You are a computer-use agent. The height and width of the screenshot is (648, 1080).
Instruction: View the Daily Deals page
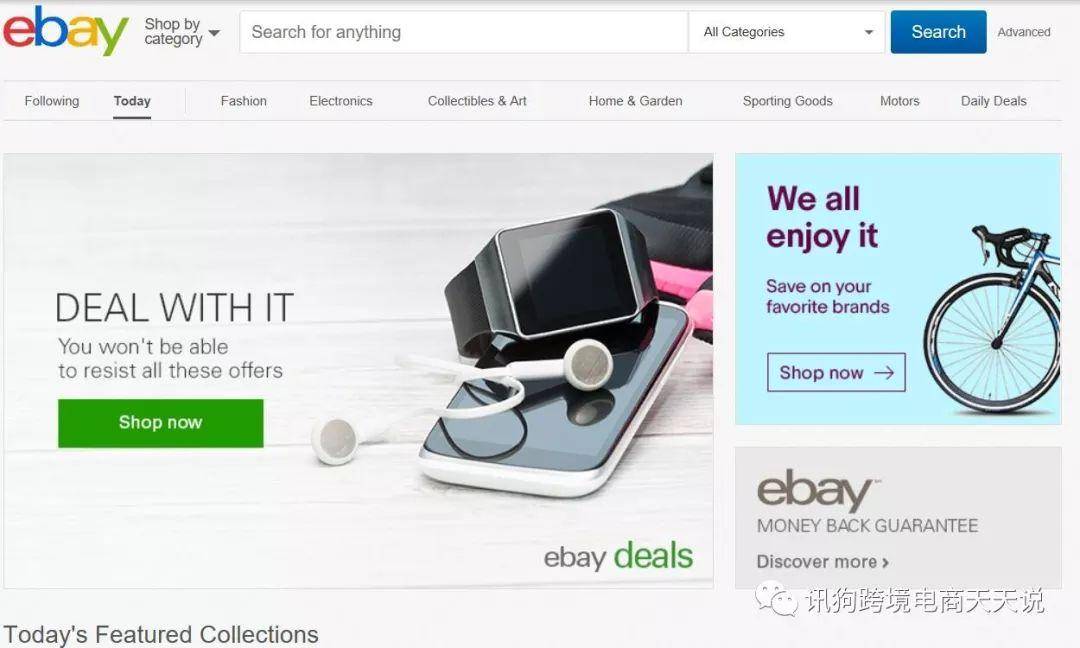(993, 101)
